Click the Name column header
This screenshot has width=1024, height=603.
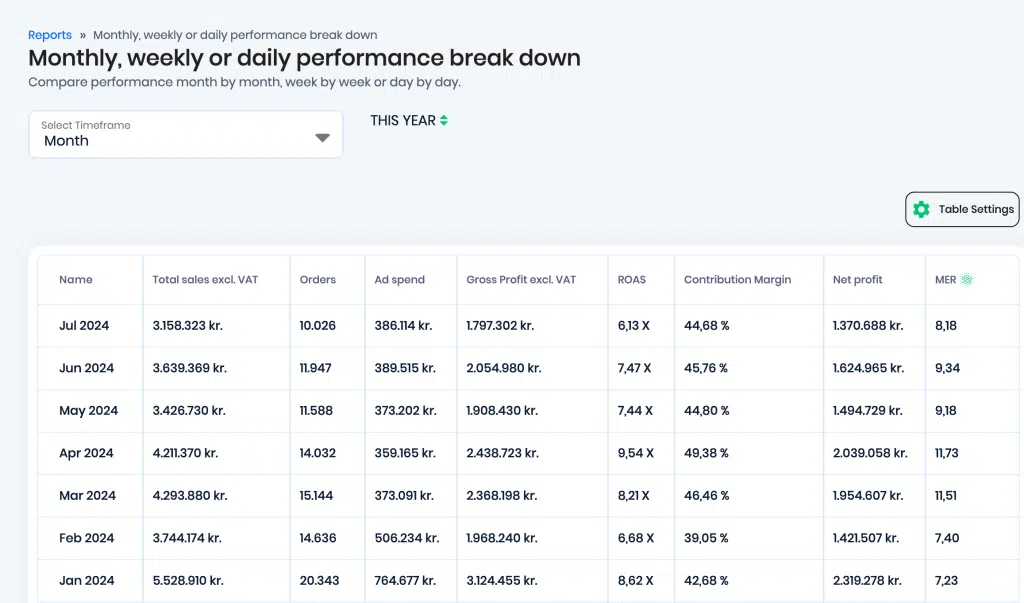[76, 280]
